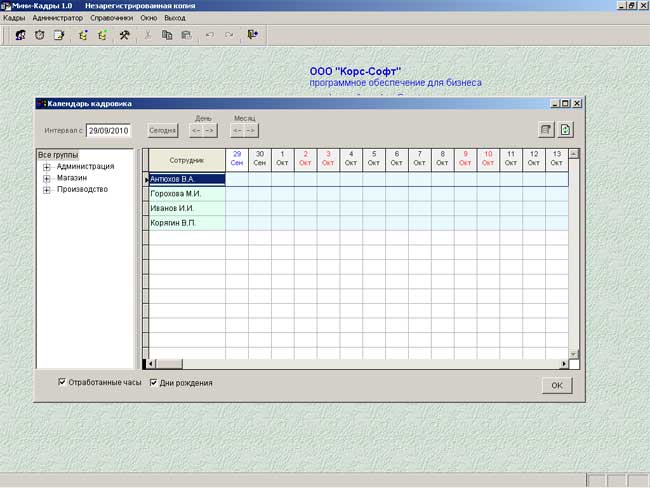This screenshot has height=488, width=650.
Task: Click the printer icon in calendar window
Action: tap(546, 130)
